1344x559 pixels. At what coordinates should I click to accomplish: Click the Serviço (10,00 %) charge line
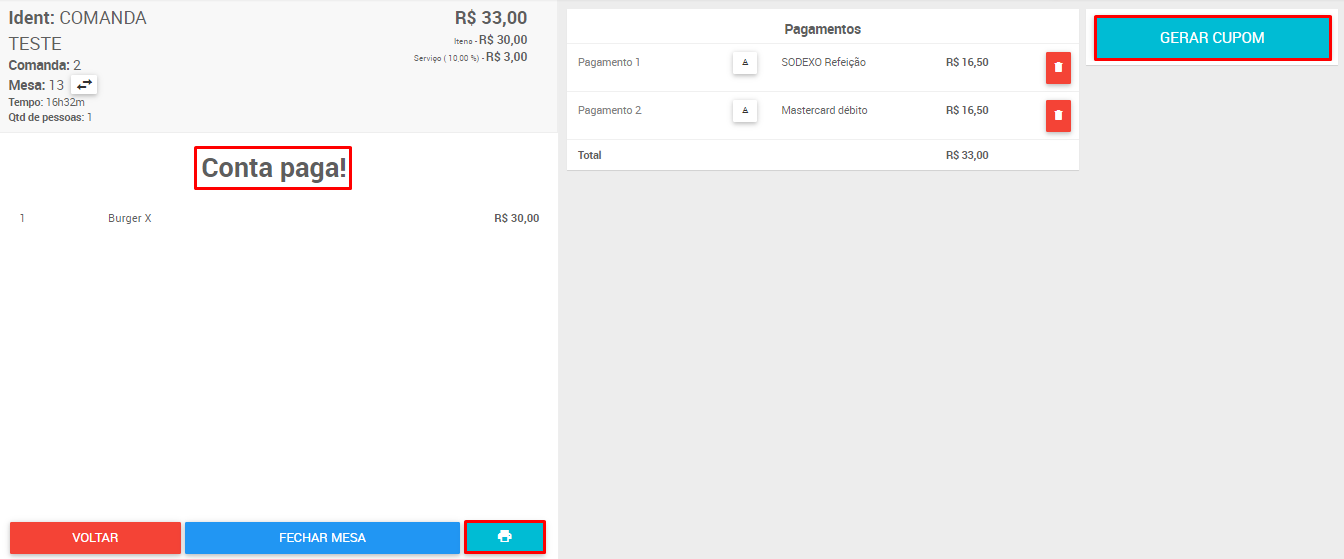coord(470,57)
